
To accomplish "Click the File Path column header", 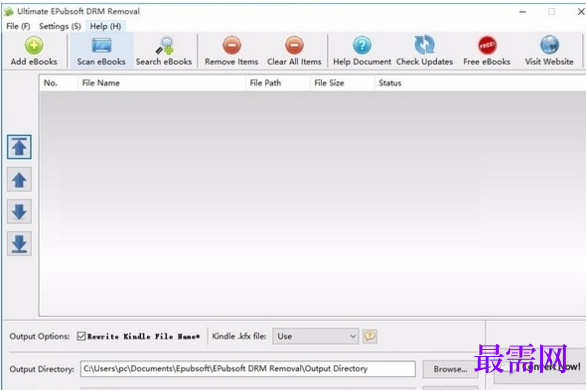I will (278, 83).
